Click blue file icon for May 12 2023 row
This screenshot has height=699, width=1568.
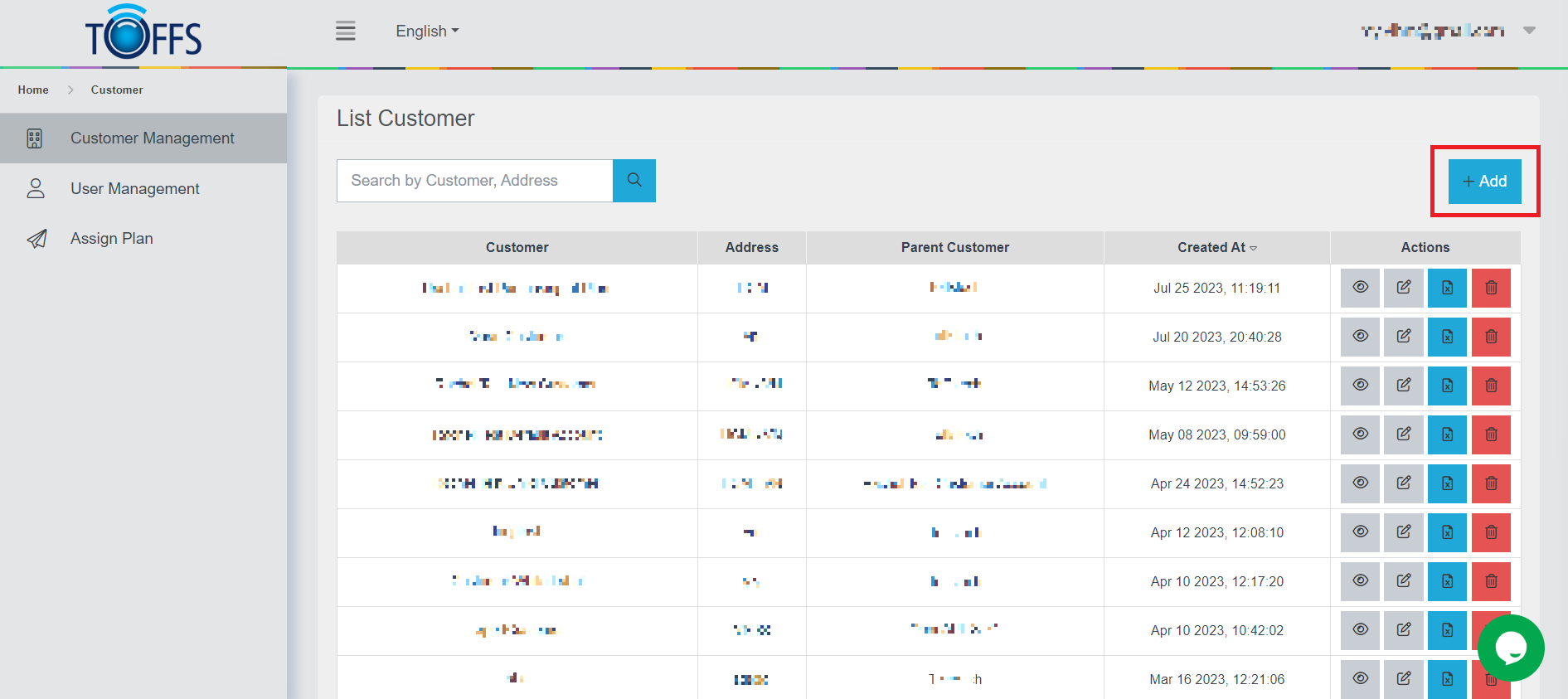1446,386
